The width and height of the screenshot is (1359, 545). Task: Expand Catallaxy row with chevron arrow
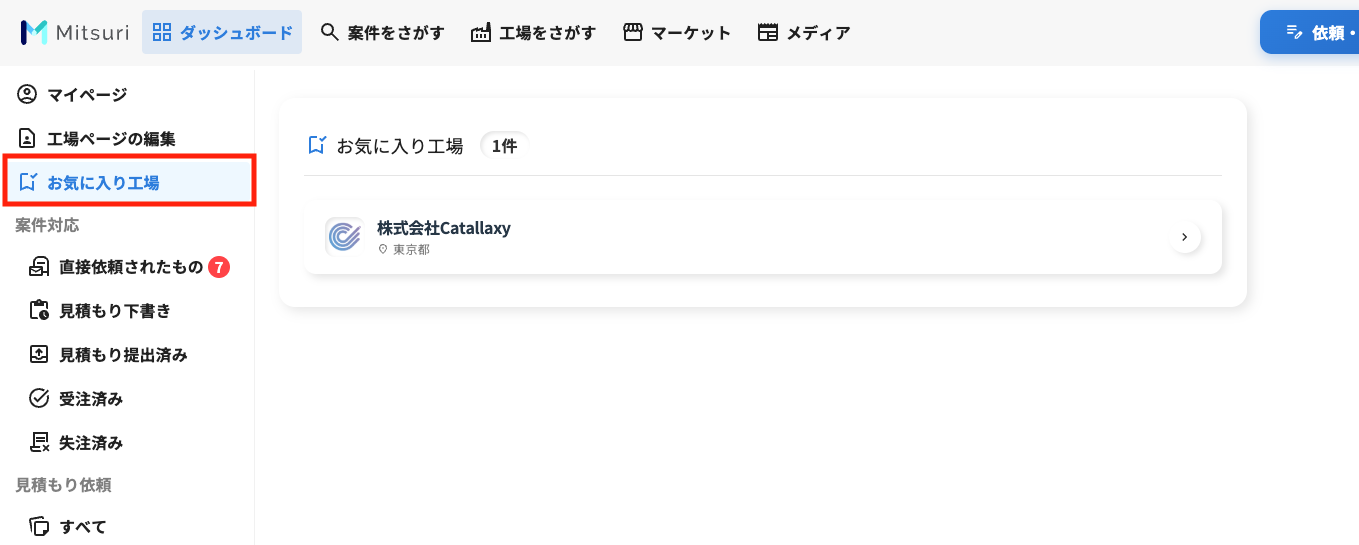click(1185, 237)
